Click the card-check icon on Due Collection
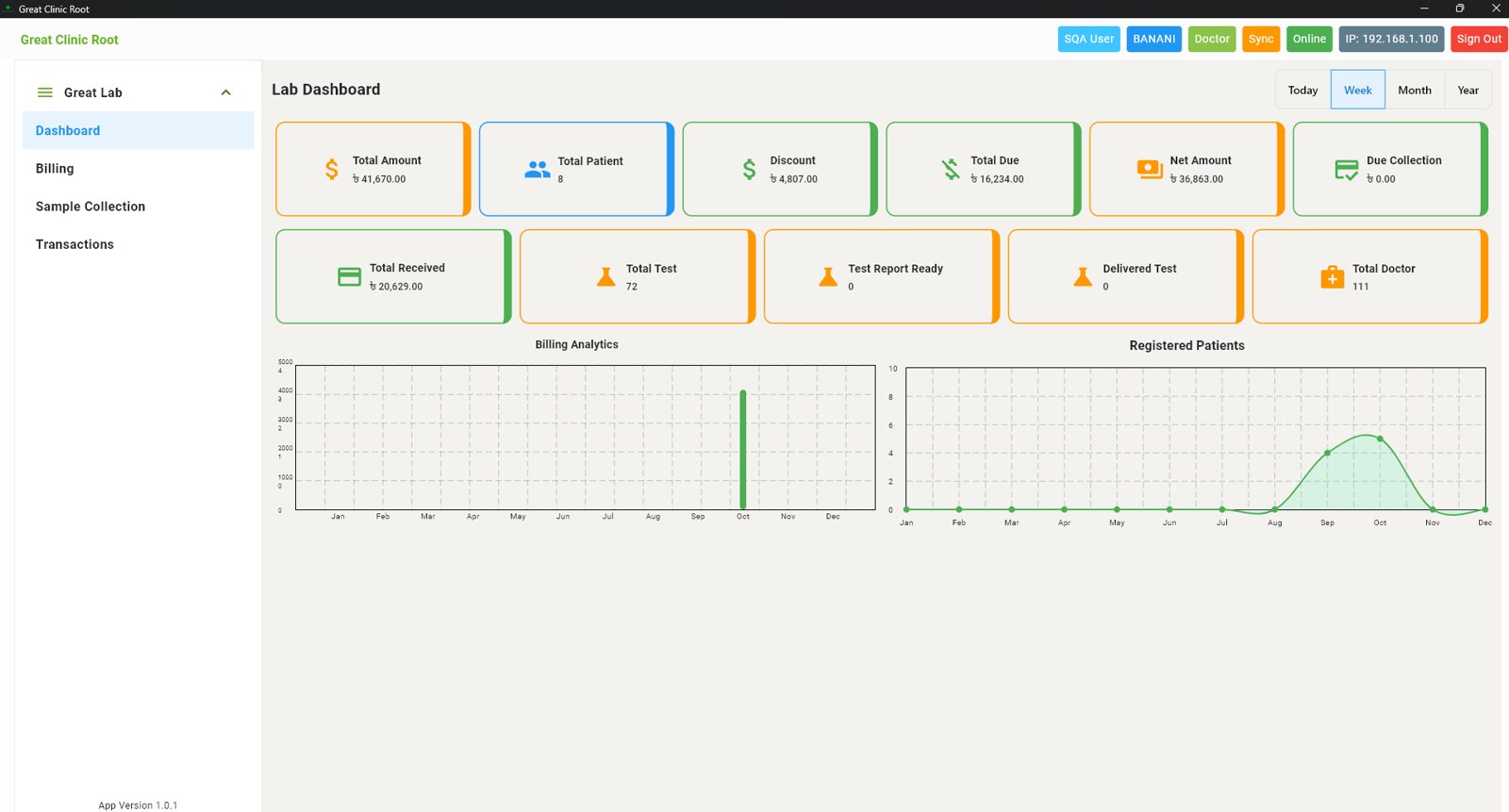Viewport: 1509px width, 812px height. pos(1347,170)
